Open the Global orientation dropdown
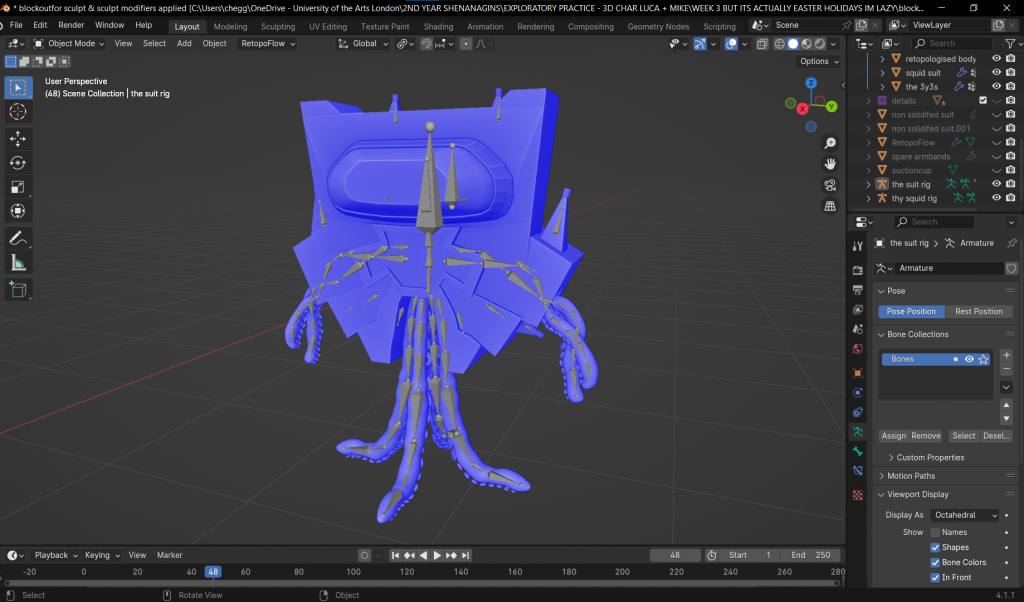1024x602 pixels. tap(363, 44)
